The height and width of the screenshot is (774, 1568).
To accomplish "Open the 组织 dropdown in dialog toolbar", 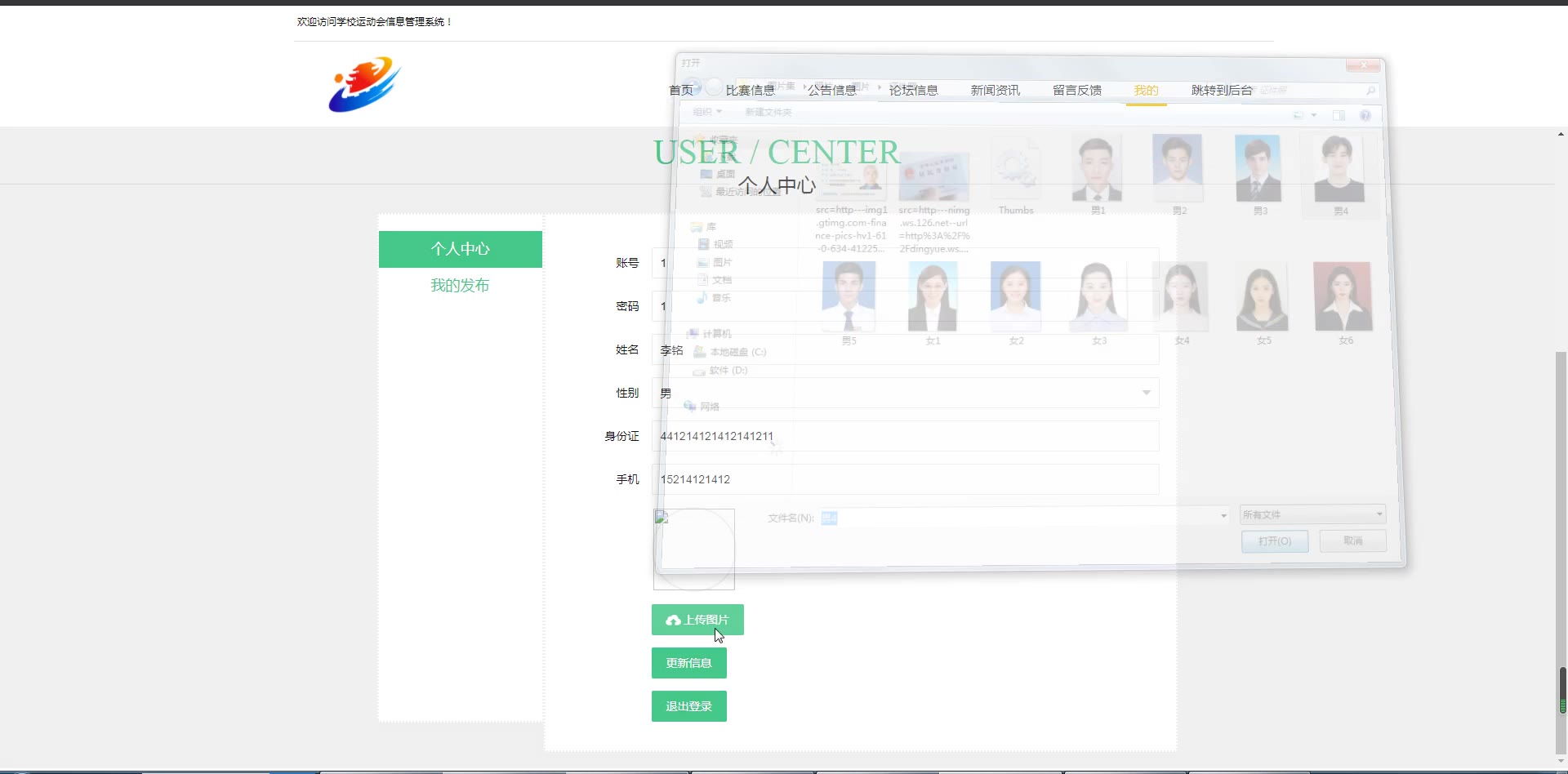I will coord(707,112).
